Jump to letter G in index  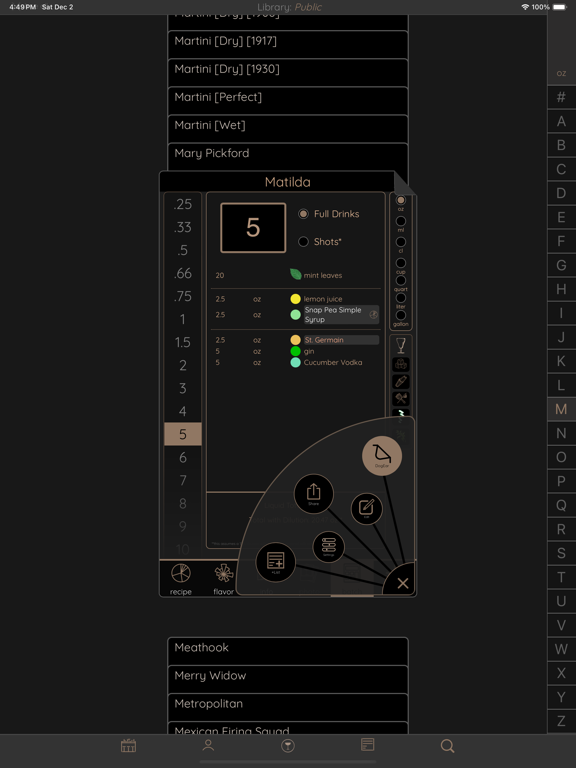[x=561, y=265]
